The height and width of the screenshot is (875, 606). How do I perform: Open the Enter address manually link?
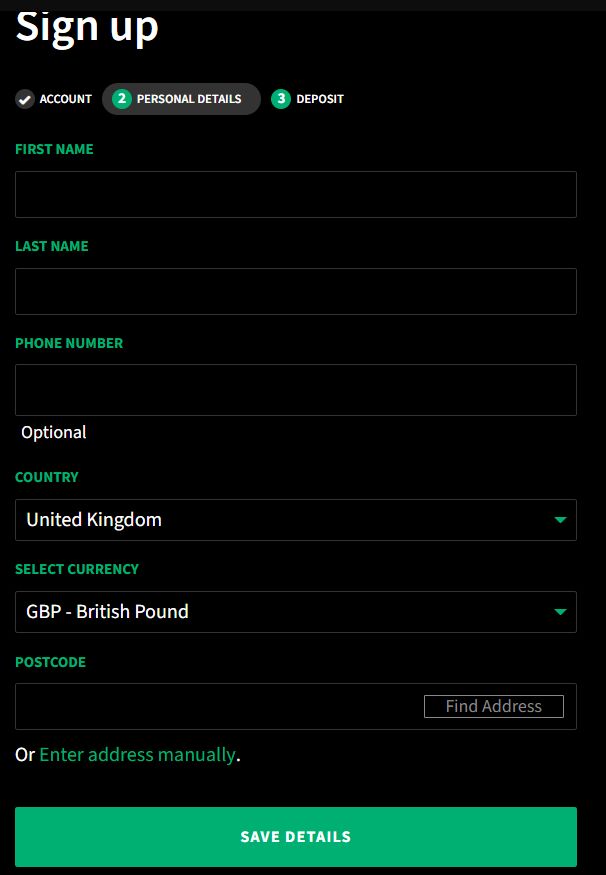click(x=137, y=755)
